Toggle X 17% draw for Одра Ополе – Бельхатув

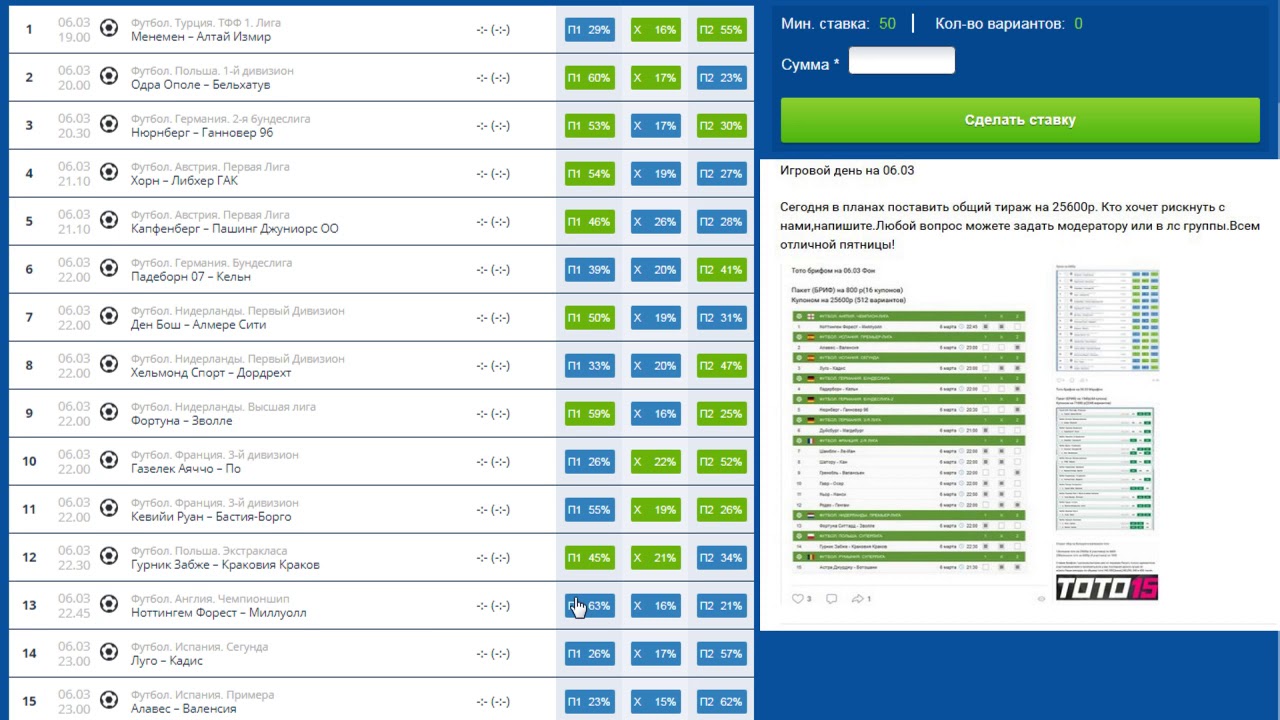(656, 78)
